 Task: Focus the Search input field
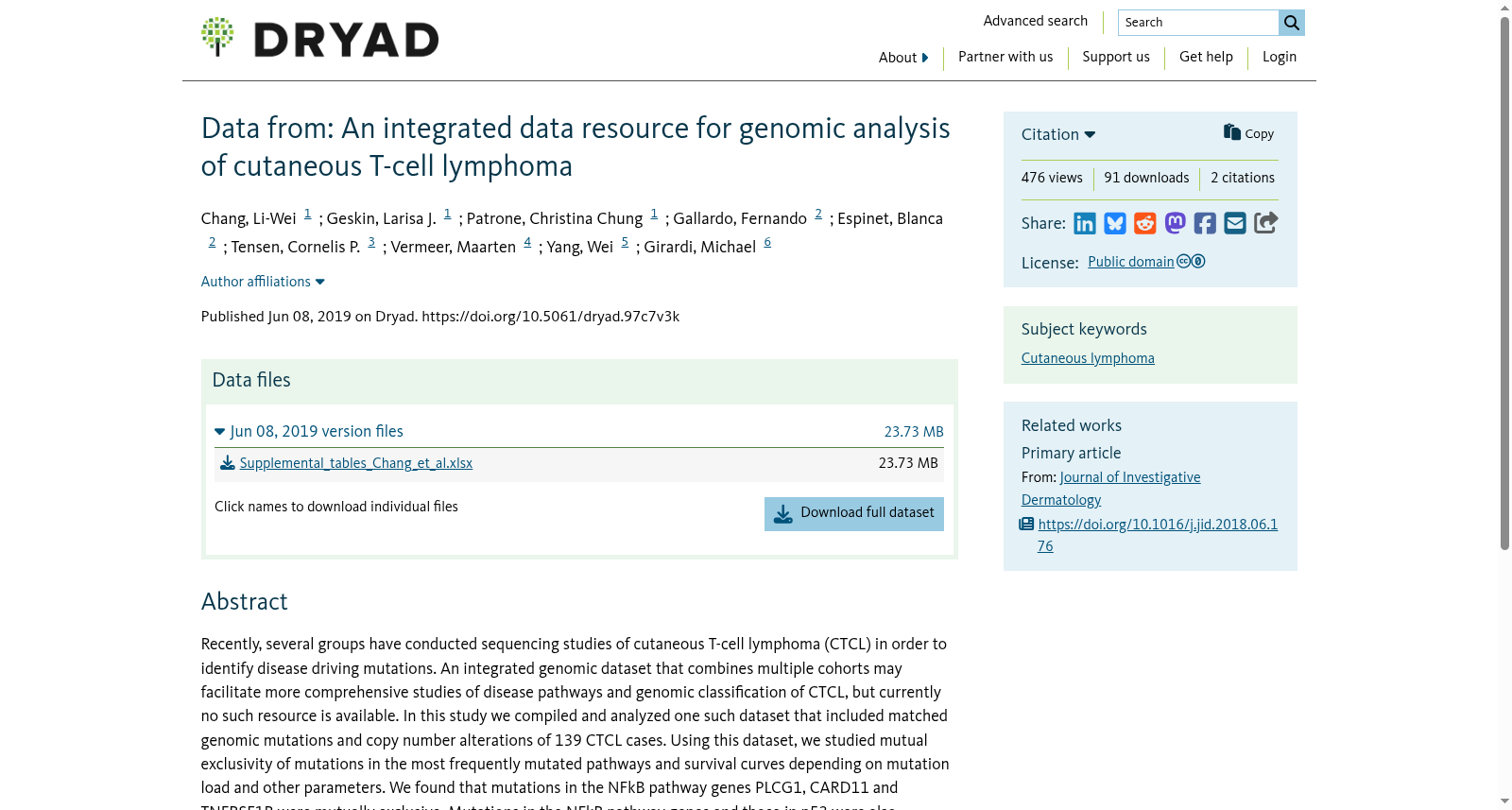coord(1198,23)
